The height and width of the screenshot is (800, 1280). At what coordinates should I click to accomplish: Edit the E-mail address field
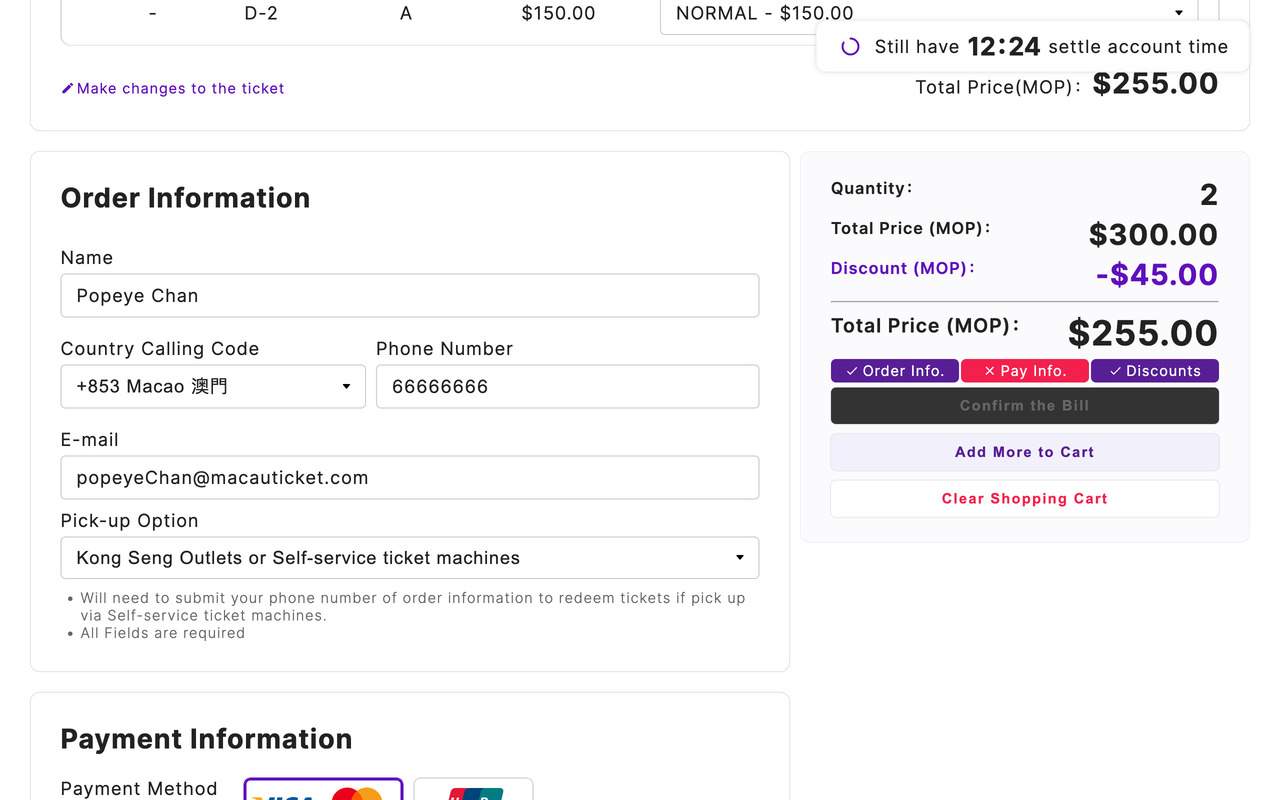click(410, 478)
